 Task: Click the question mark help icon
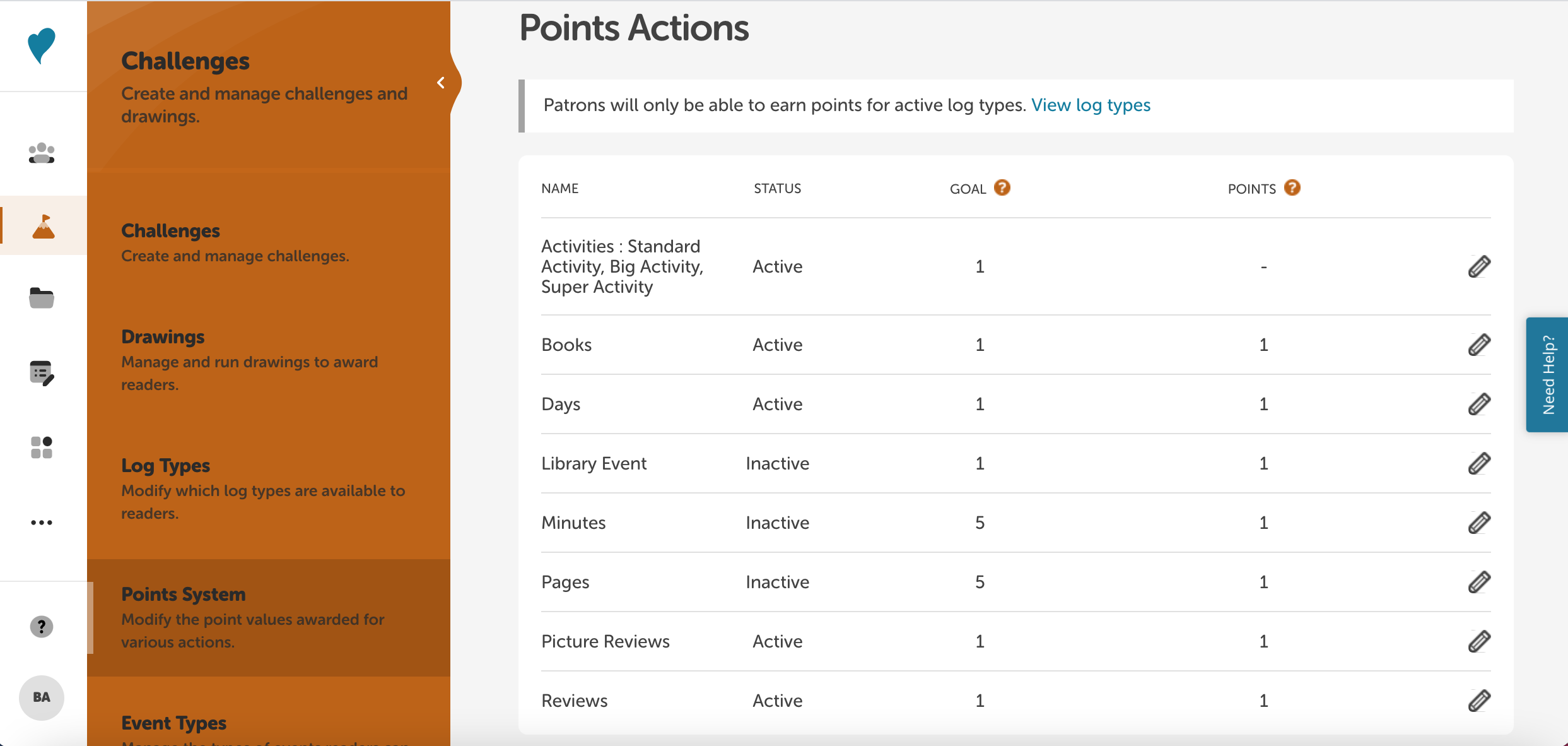[x=40, y=627]
